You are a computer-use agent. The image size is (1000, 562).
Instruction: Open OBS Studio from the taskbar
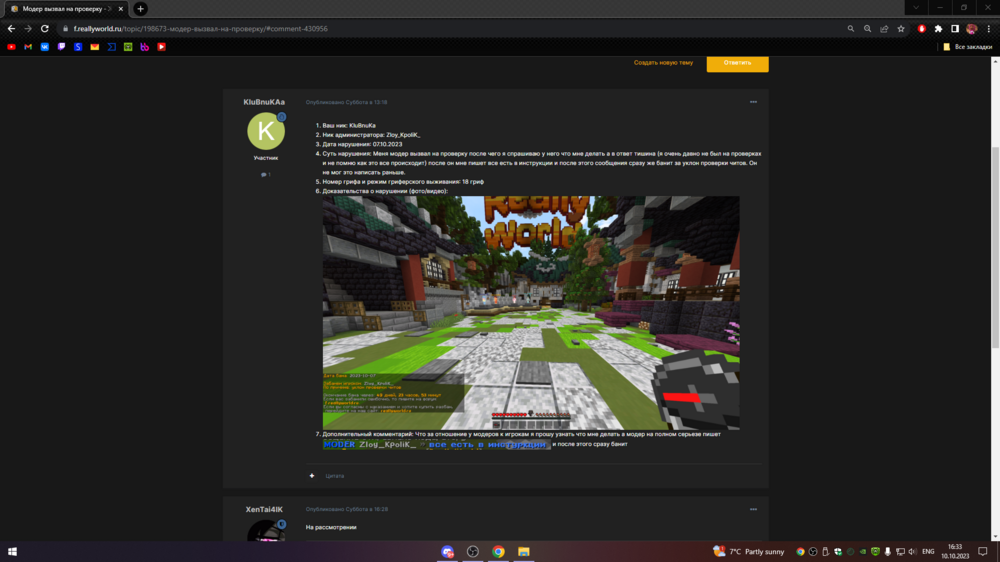(x=473, y=552)
